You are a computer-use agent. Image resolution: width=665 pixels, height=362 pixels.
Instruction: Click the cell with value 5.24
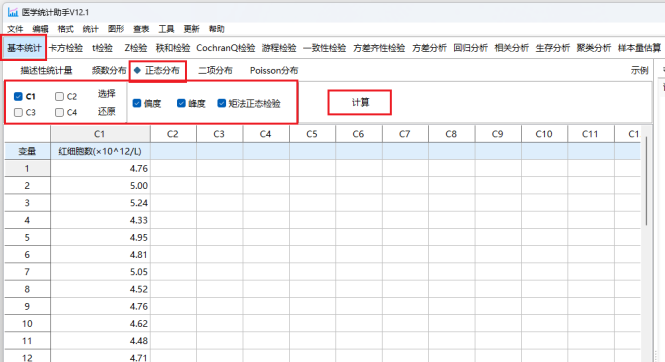[100, 203]
